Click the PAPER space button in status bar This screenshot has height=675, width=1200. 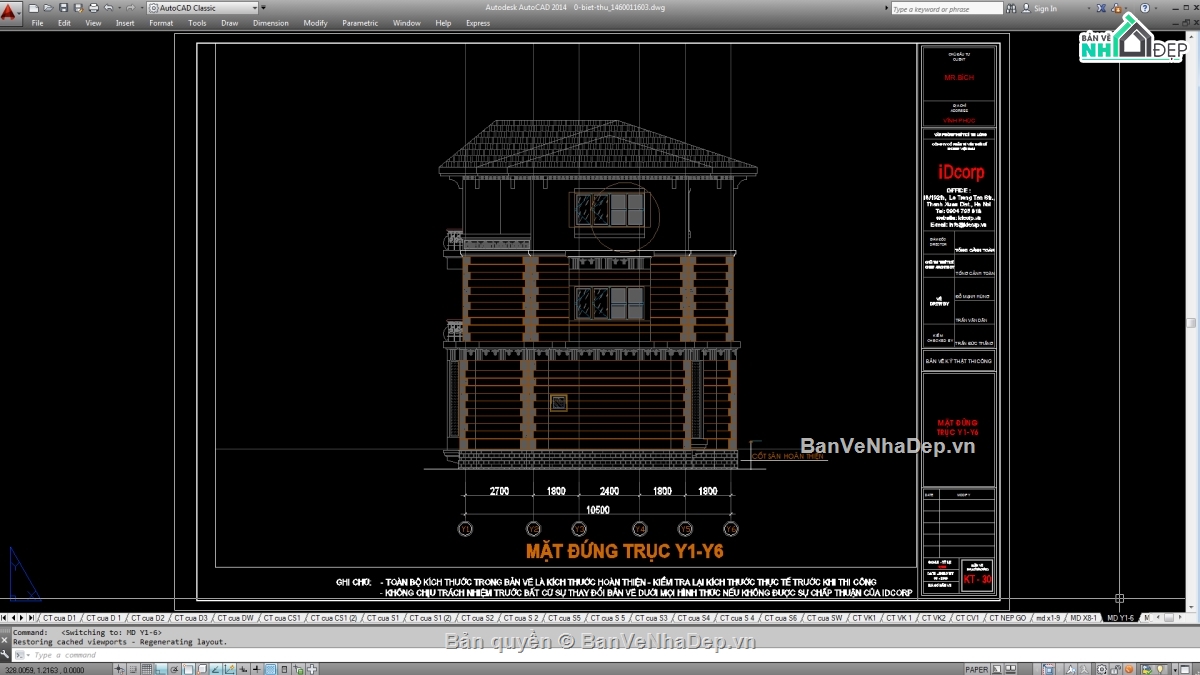point(977,669)
